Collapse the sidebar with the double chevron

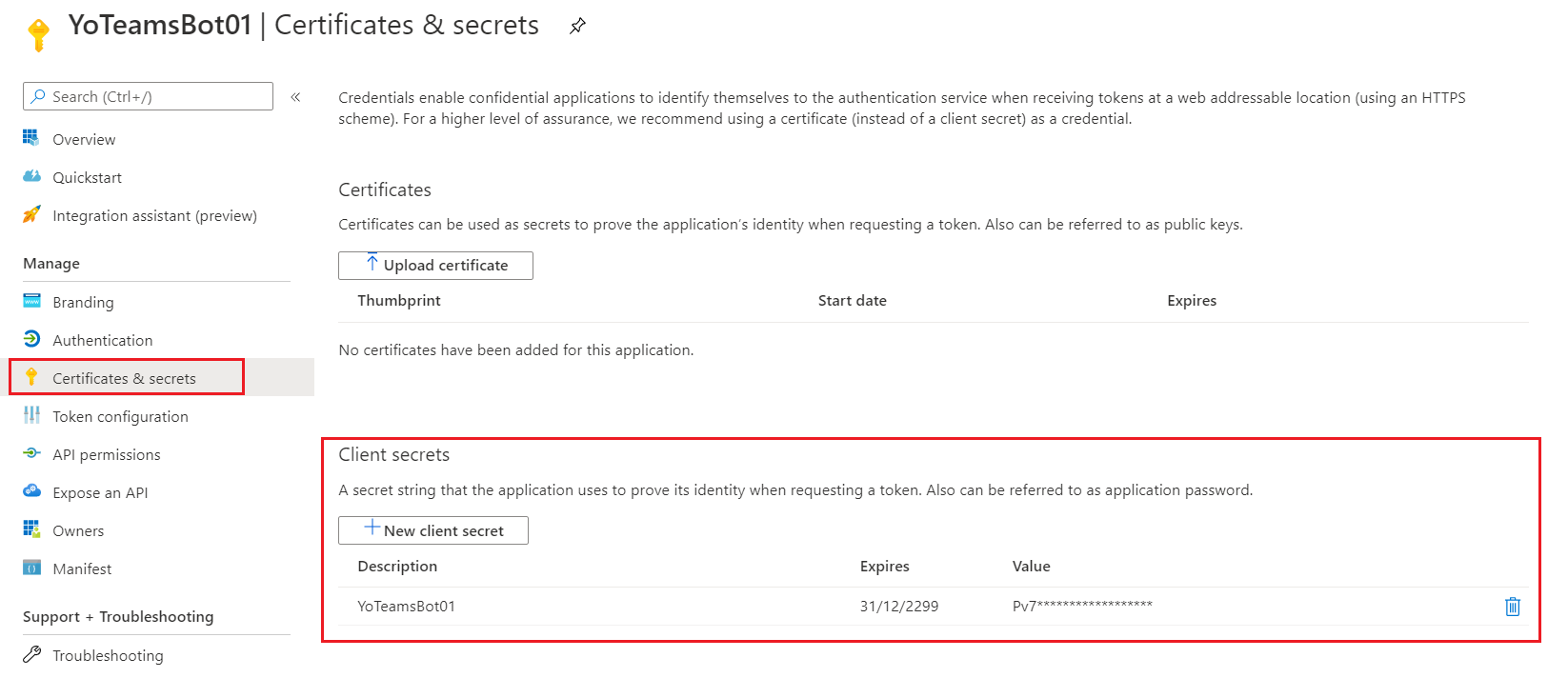pos(296,97)
